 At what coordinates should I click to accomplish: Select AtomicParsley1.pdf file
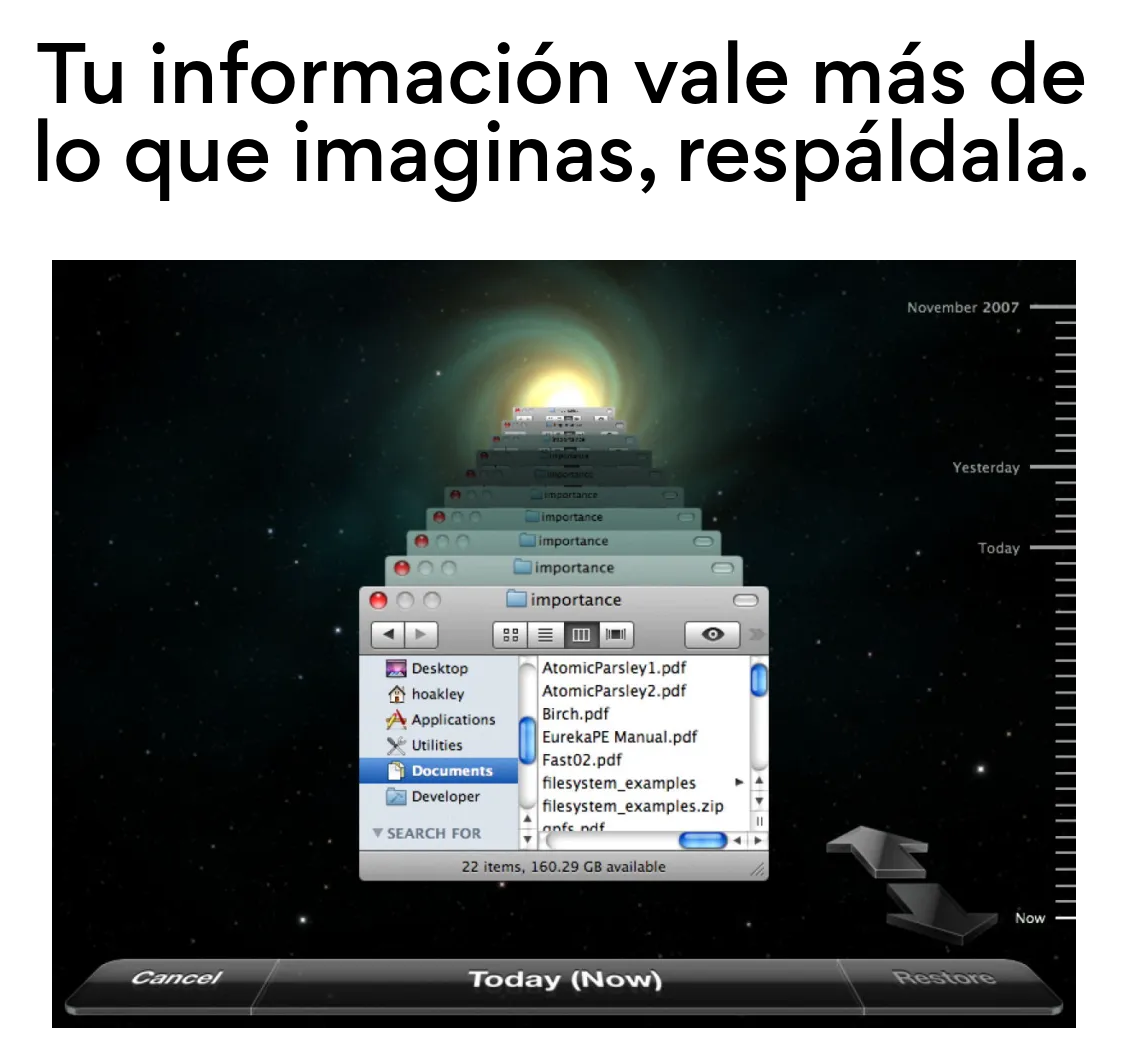pyautogui.click(x=614, y=668)
